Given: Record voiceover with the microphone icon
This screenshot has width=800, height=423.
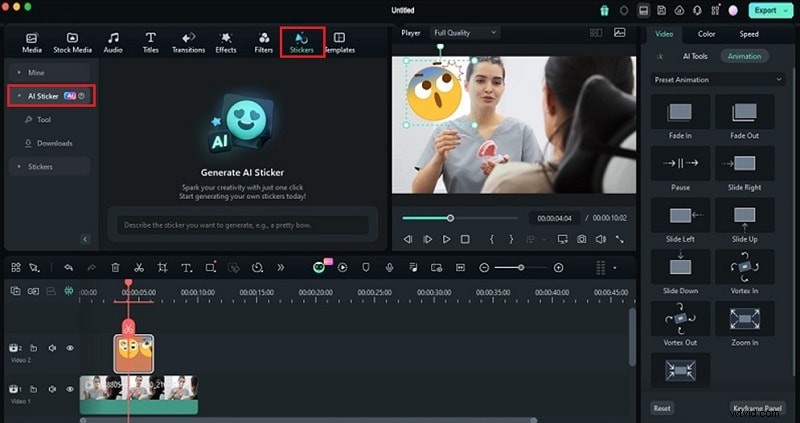Looking at the screenshot, I should (x=389, y=267).
